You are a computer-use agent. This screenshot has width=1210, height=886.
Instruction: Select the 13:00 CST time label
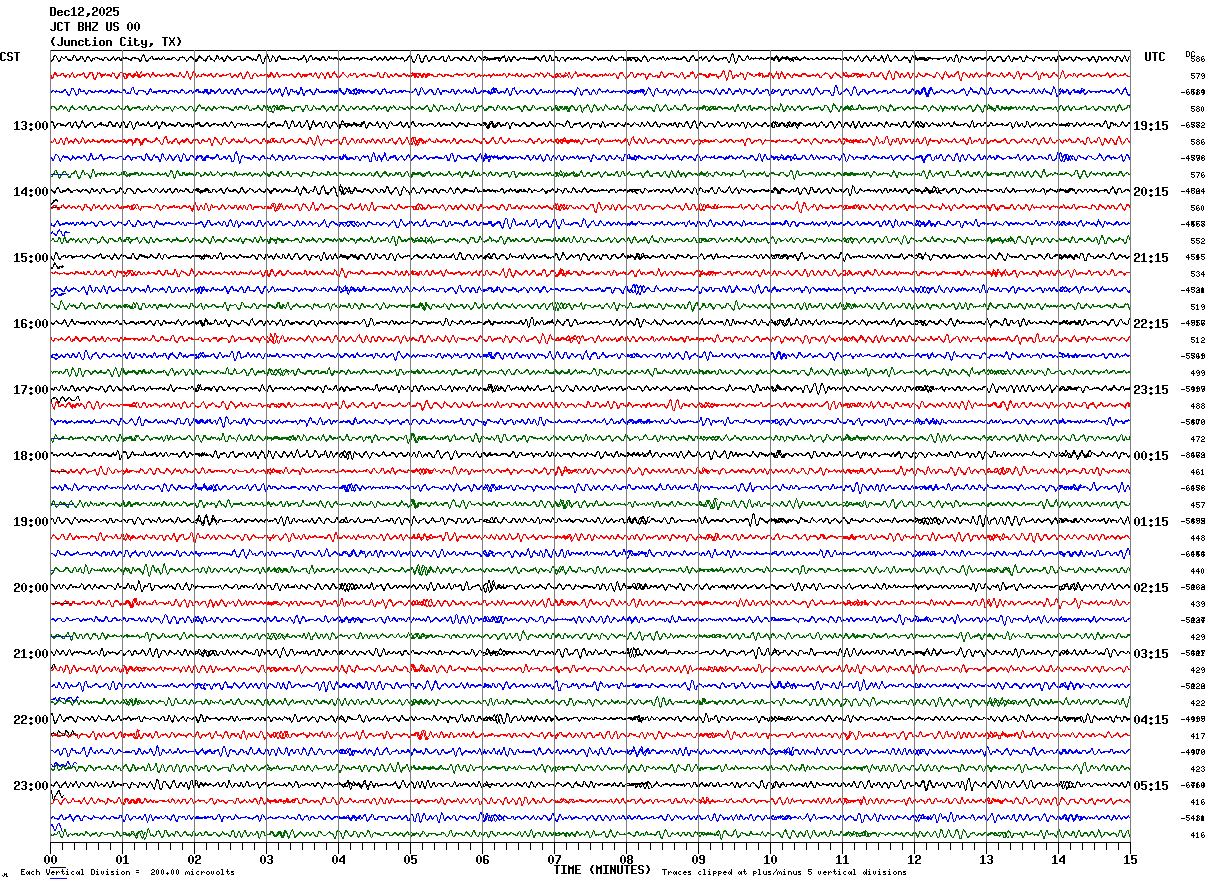pos(30,126)
